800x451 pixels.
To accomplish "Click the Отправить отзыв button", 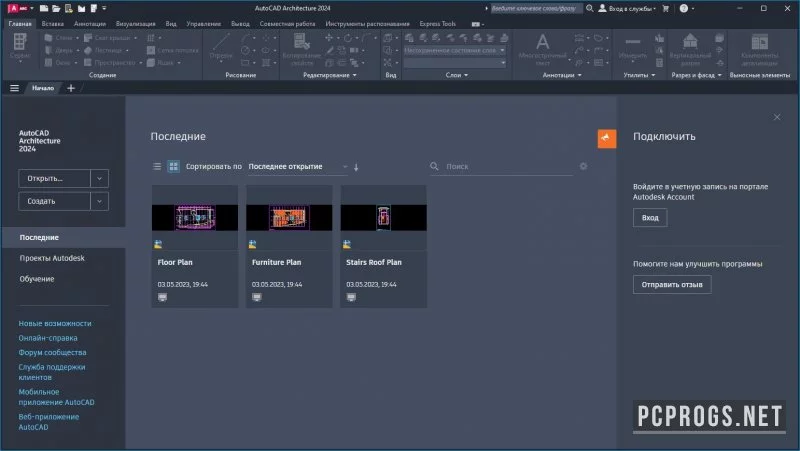I will [672, 285].
